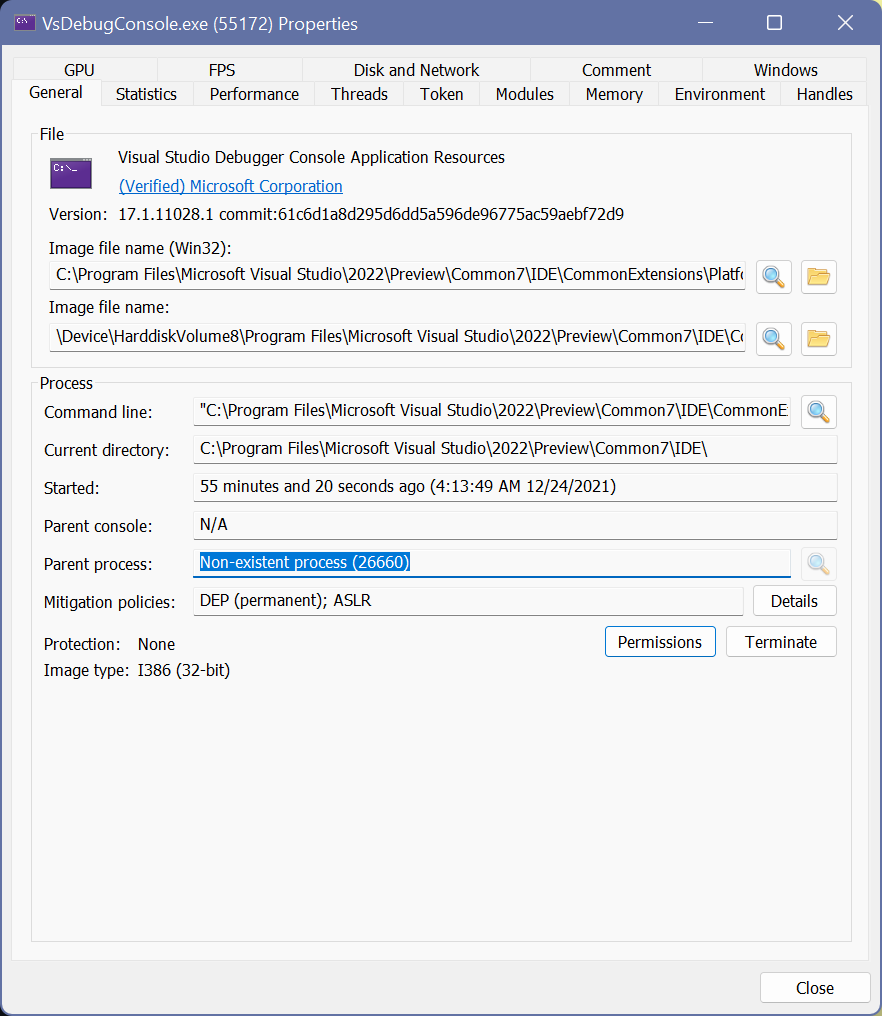The height and width of the screenshot is (1016, 882).
Task: Open the Performance tab
Action: pyautogui.click(x=254, y=95)
